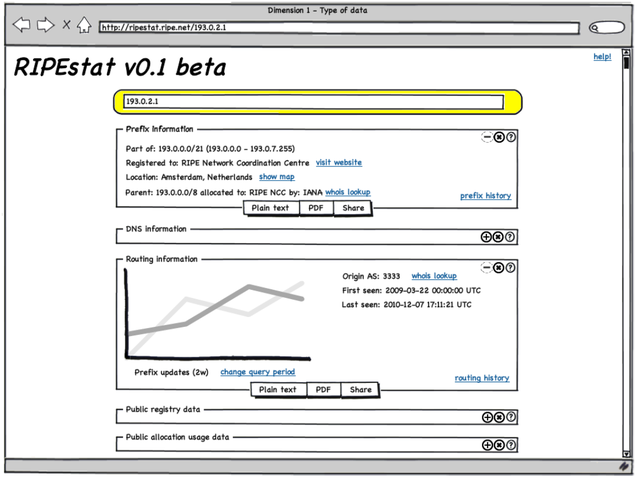
Task: Click the prefix updates line chart
Action: 218,314
